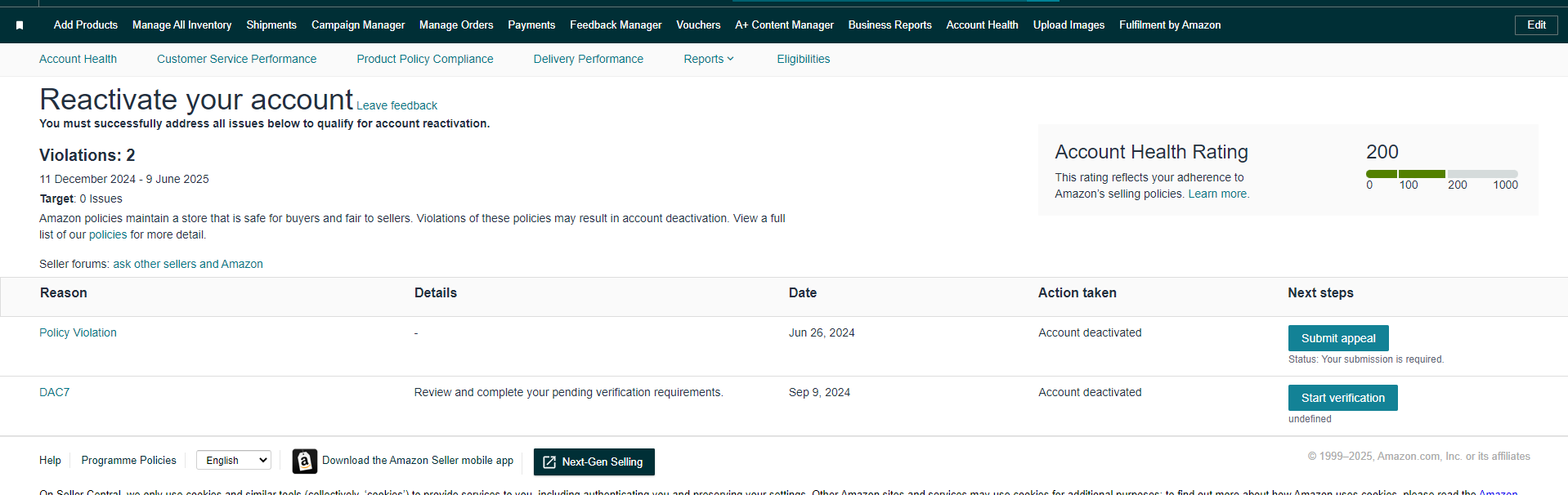Click the Leave feedback link
This screenshot has height=495, width=1568.
coord(396,105)
